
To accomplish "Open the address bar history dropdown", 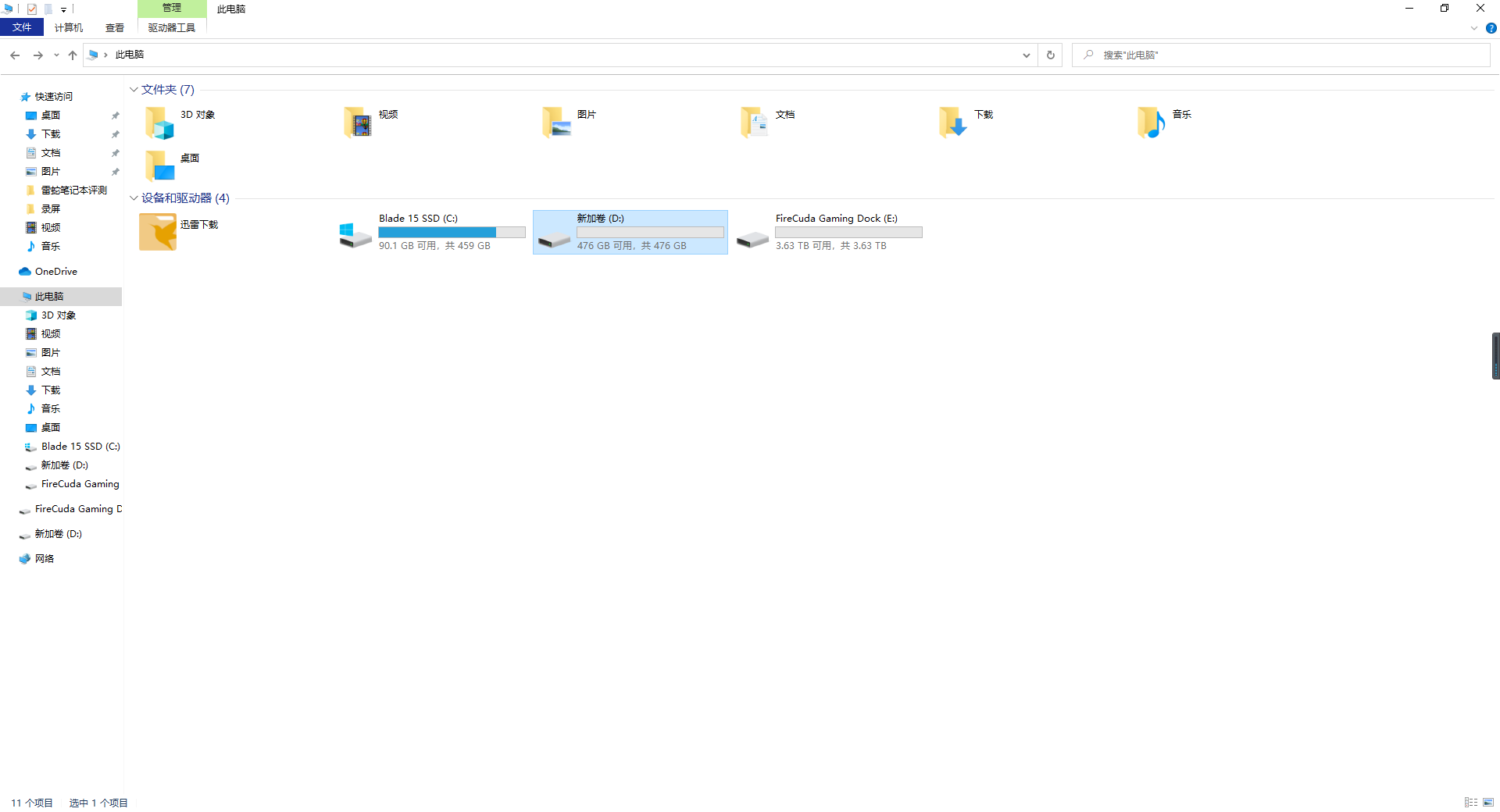I will (1026, 55).
